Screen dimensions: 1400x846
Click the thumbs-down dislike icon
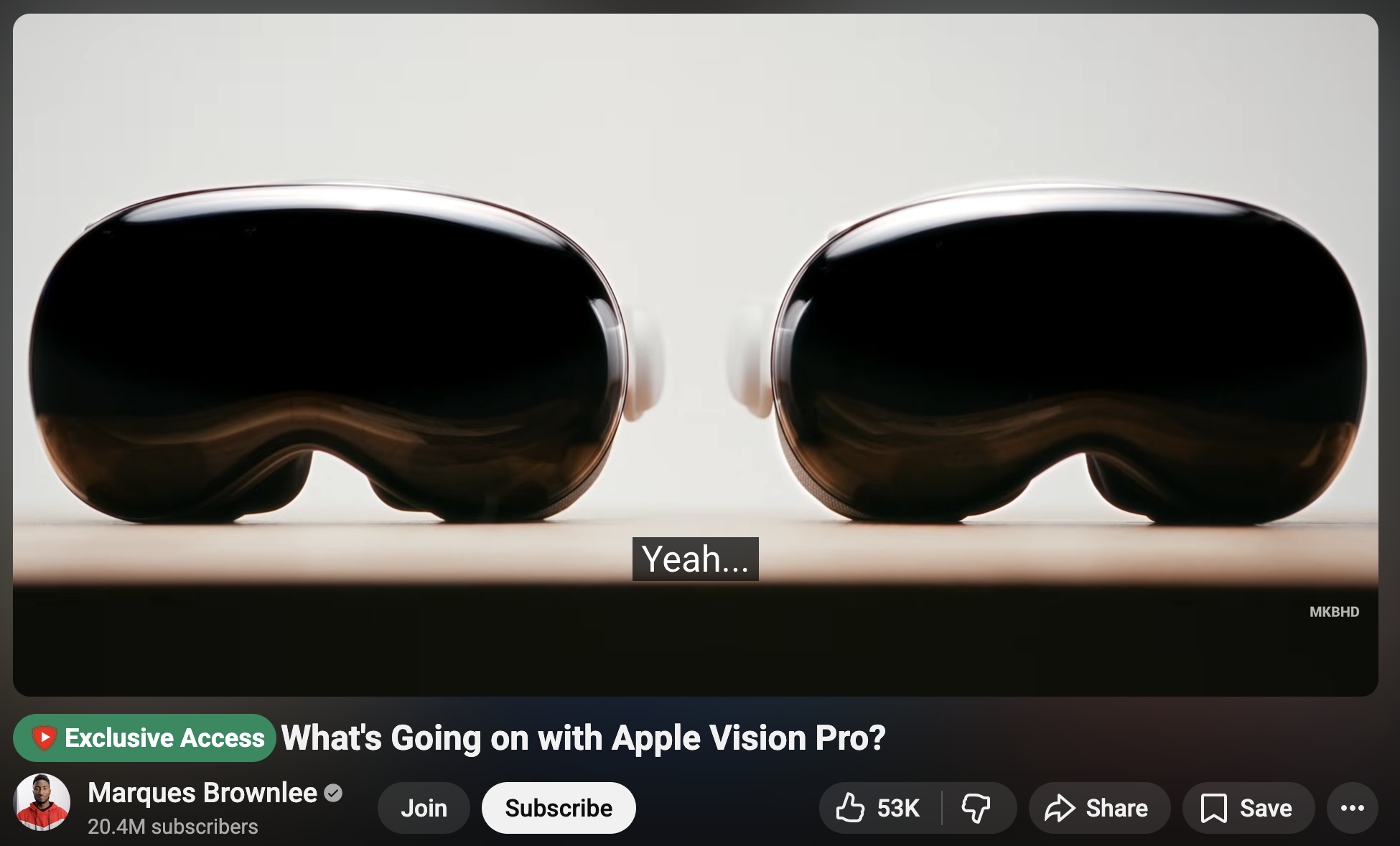coord(976,809)
